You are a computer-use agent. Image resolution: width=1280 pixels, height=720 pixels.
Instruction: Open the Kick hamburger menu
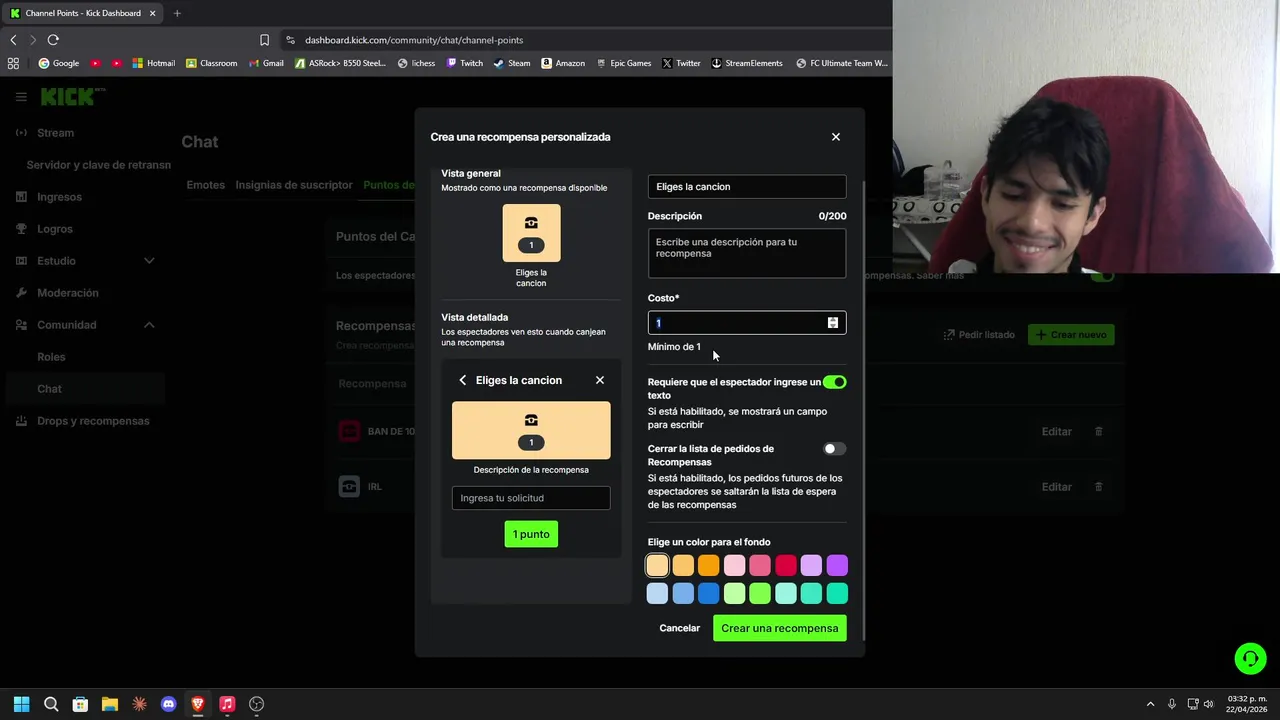coord(21,97)
